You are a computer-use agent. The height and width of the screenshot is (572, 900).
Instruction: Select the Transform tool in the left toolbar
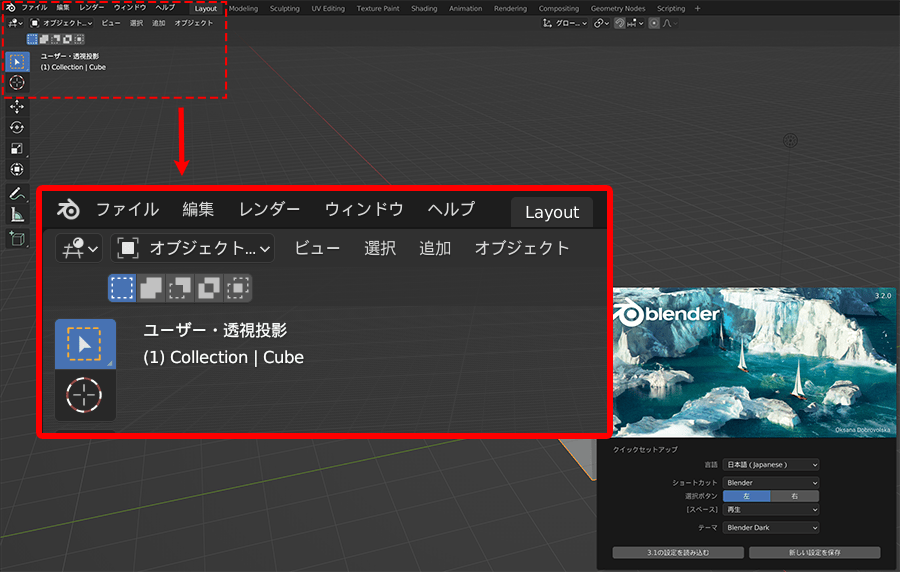[17, 169]
